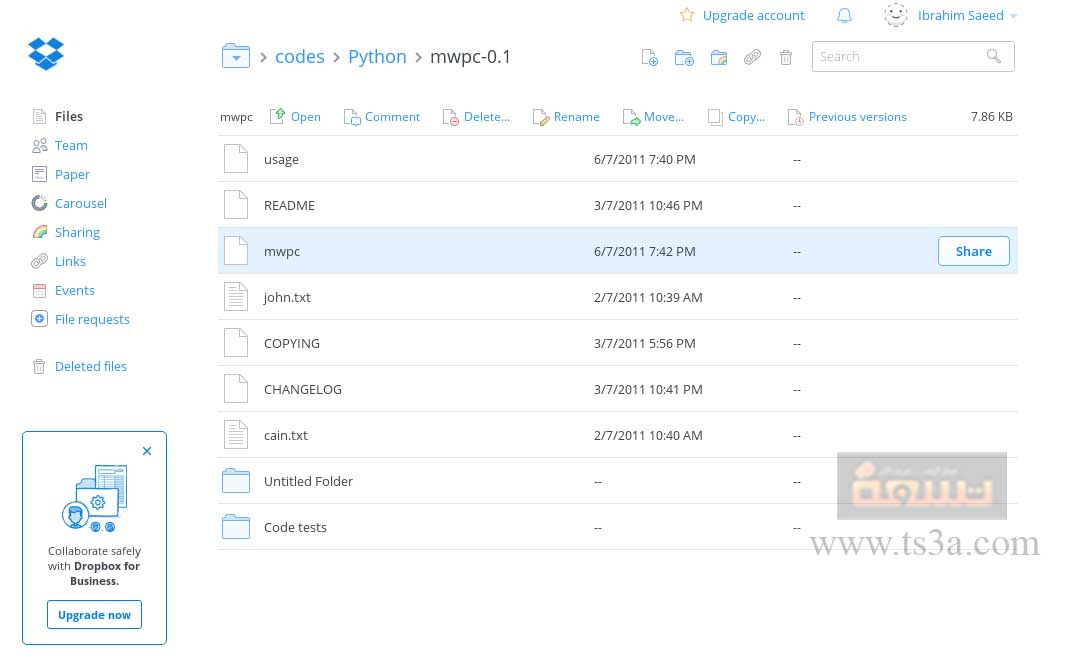Open the folder dropdown icon in breadcrumb

coord(236,56)
